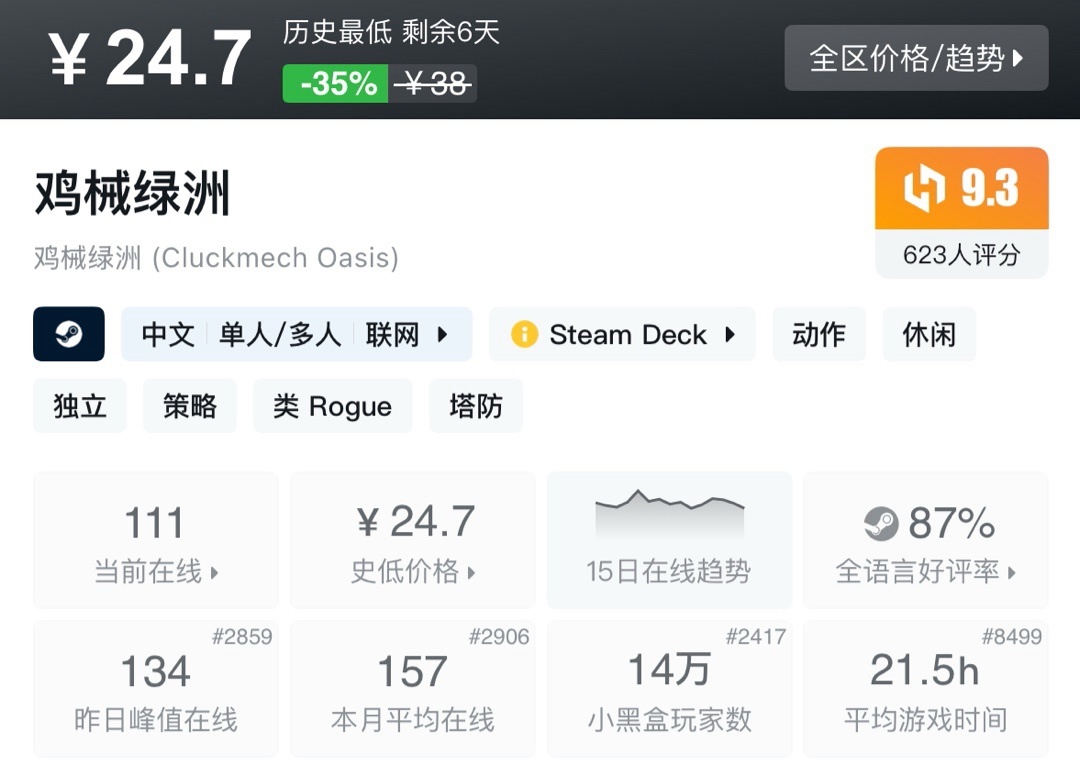This screenshot has width=1080, height=765.
Task: Select the 塔防 genre tag
Action: 476,406
